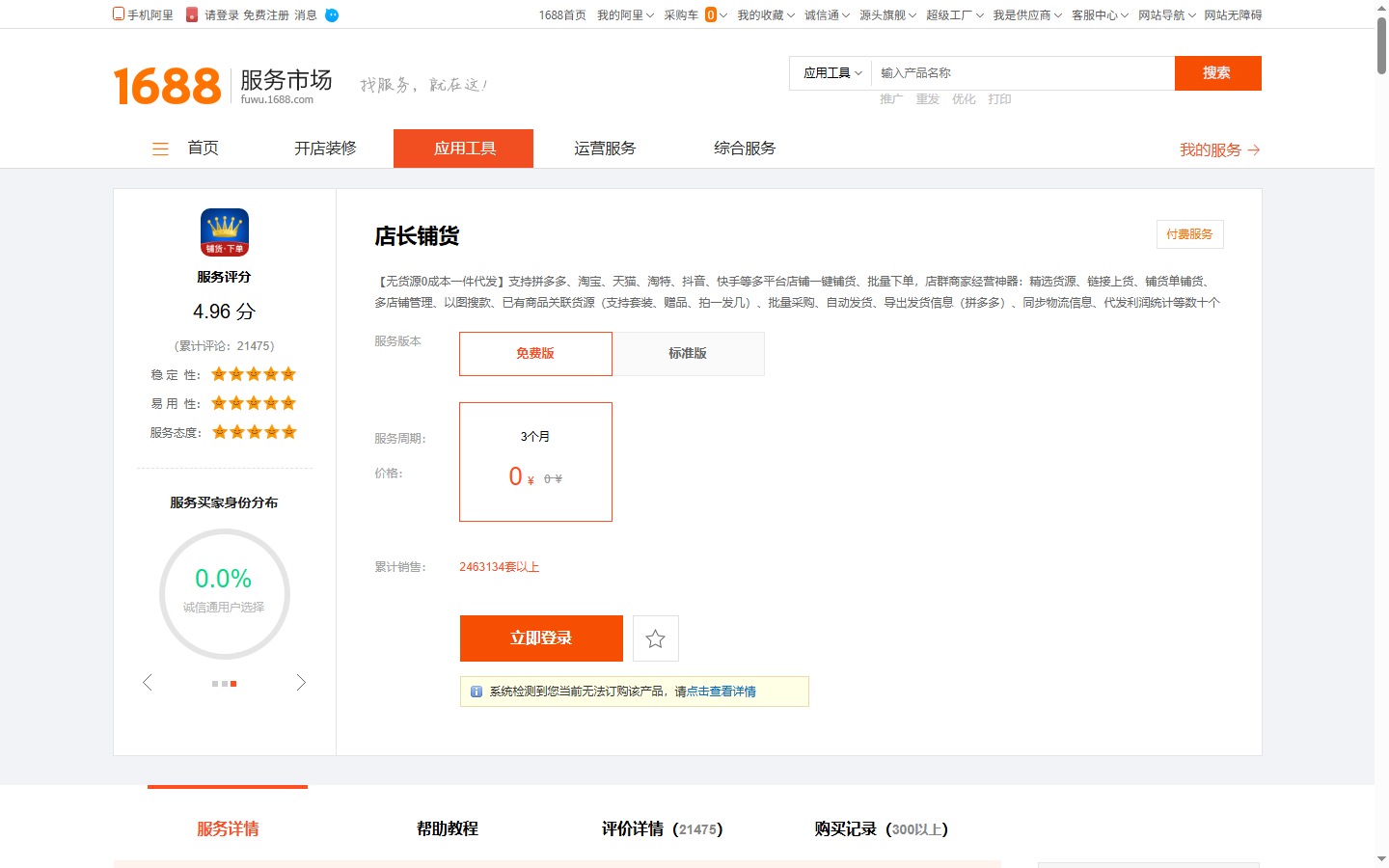Image resolution: width=1389 pixels, height=868 pixels.
Task: Click the 推广 search suggestion
Action: (891, 99)
